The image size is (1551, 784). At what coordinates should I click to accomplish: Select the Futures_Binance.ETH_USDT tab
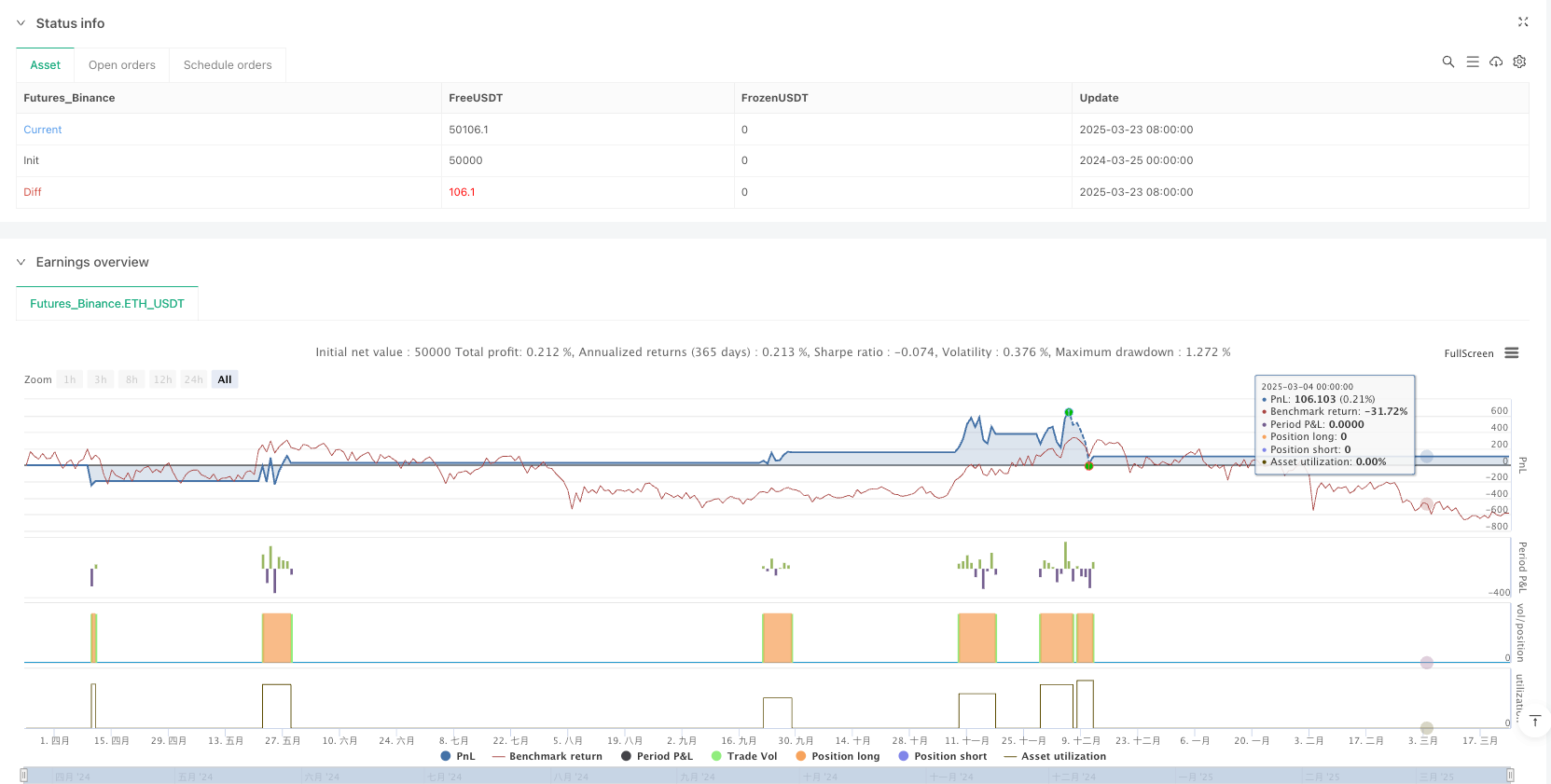[x=107, y=304]
